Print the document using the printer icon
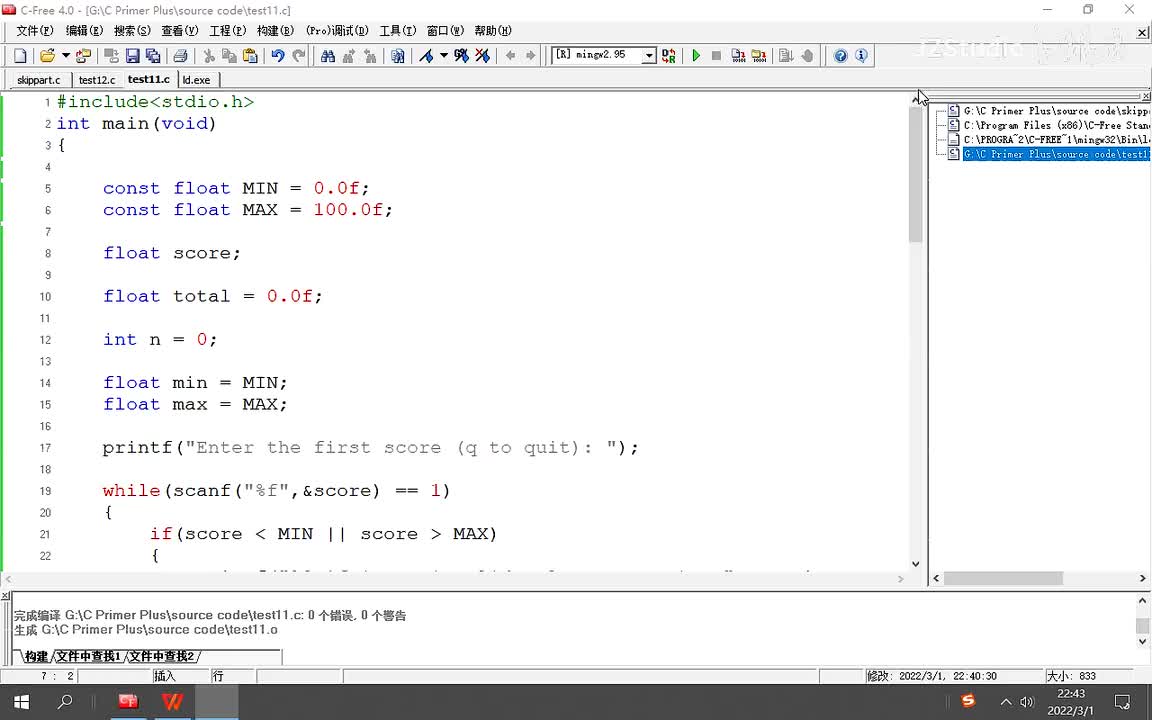This screenshot has height=720, width=1152. 180,56
